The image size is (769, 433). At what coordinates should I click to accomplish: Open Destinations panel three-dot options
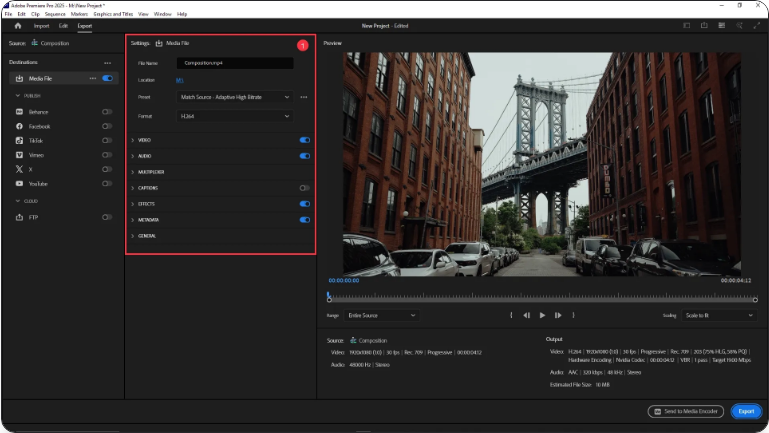point(107,62)
